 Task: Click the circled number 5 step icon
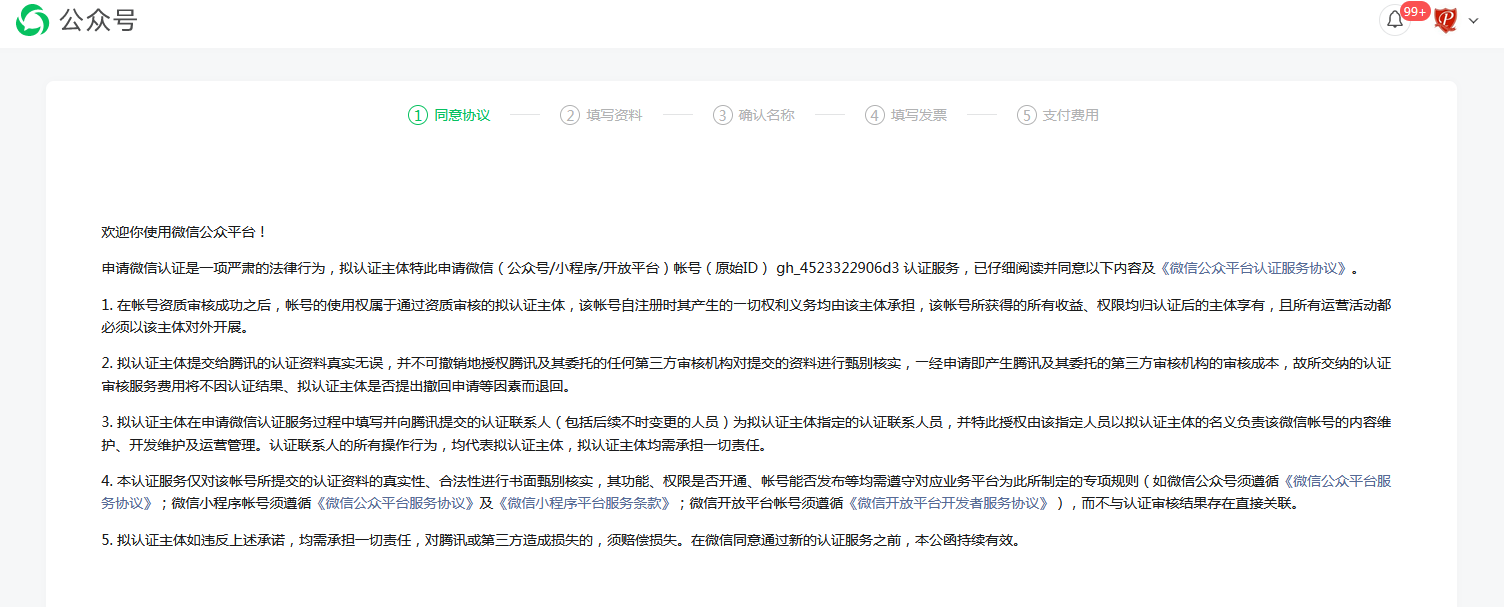click(1027, 115)
